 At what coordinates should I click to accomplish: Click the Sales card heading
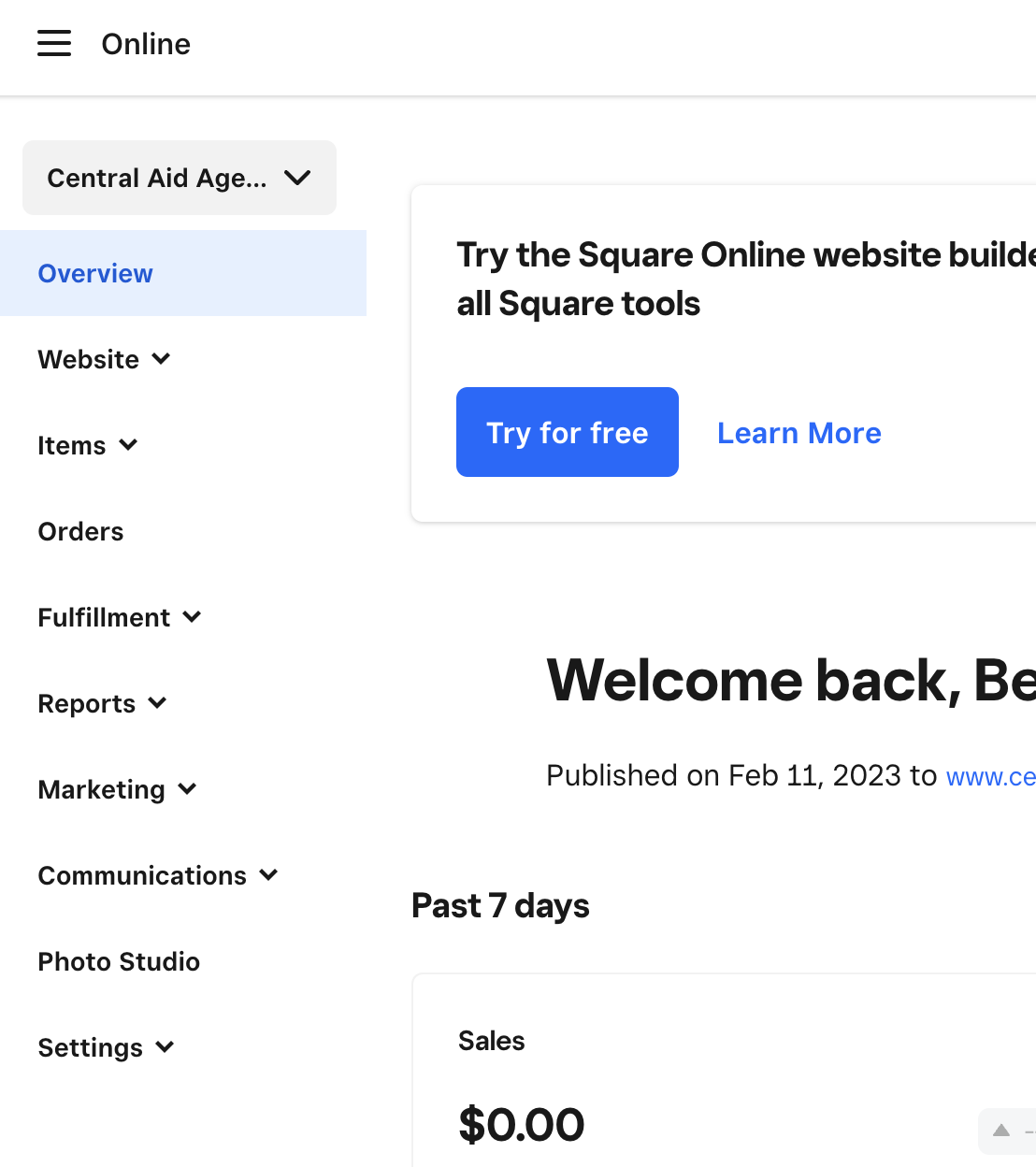point(491,1041)
